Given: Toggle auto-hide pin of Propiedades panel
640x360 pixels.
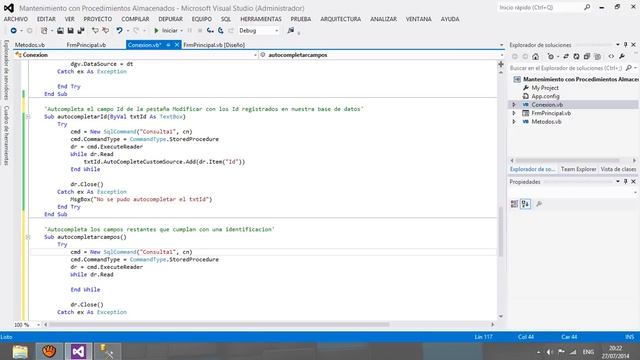Looking at the screenshot, I should pyautogui.click(x=625, y=182).
